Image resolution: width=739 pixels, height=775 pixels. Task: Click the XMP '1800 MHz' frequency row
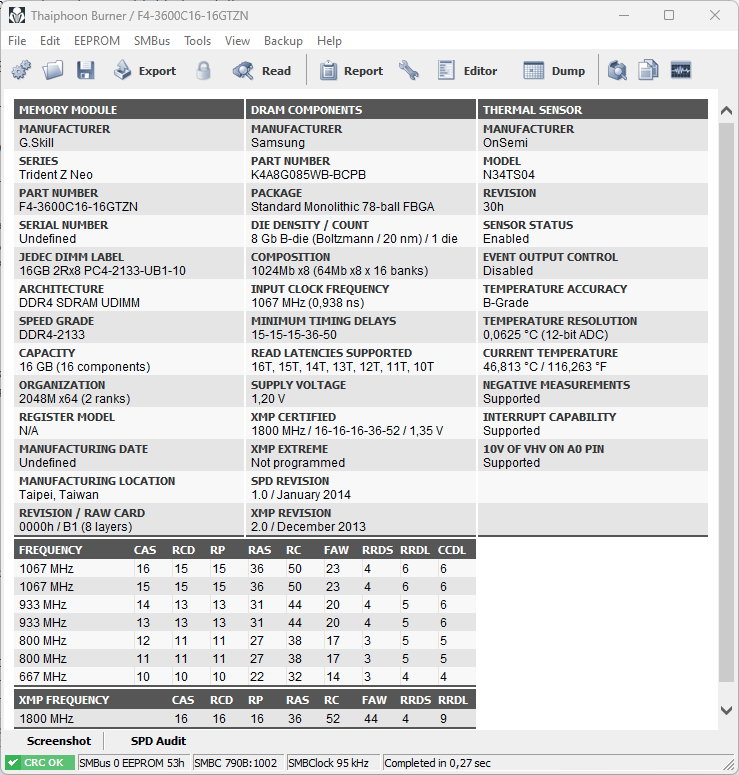point(245,719)
